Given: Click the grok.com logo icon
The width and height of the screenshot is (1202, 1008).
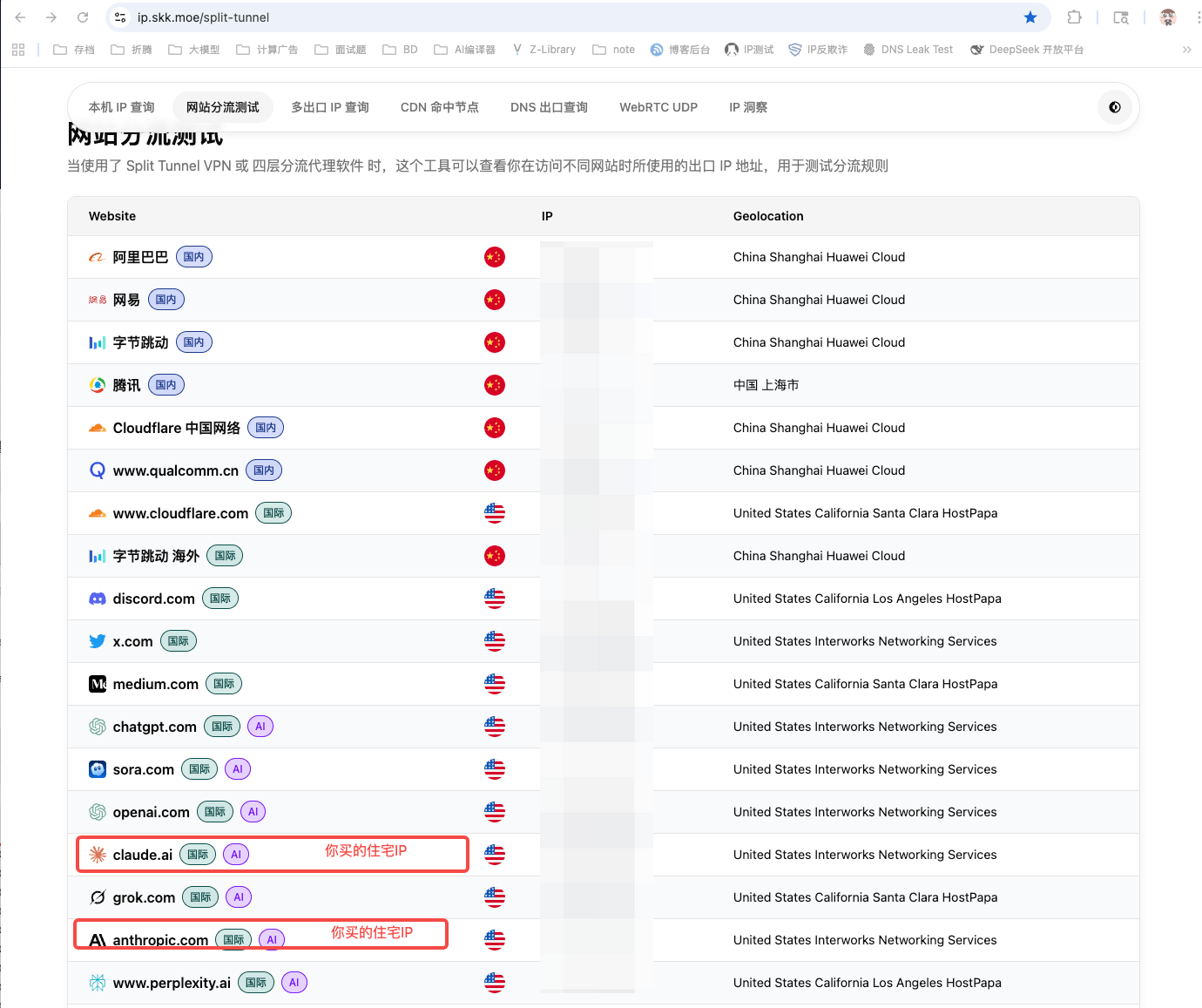Looking at the screenshot, I should [x=98, y=897].
